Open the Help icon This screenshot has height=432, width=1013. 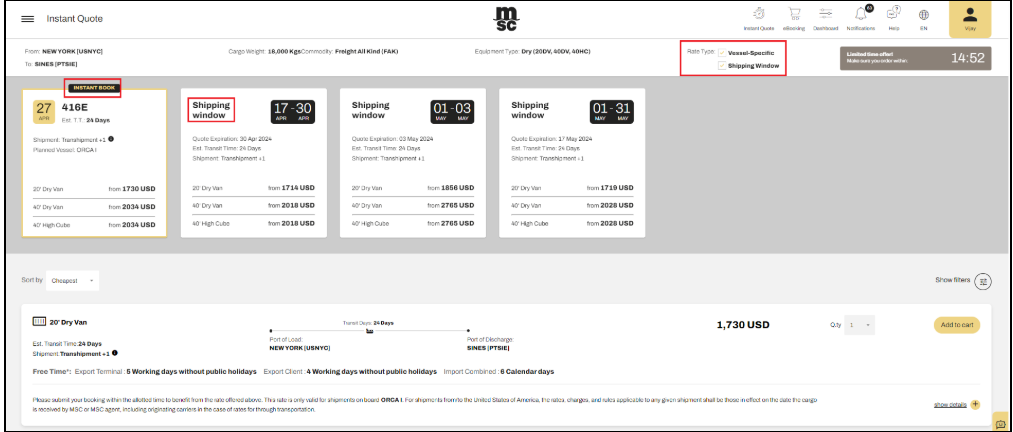pos(894,19)
